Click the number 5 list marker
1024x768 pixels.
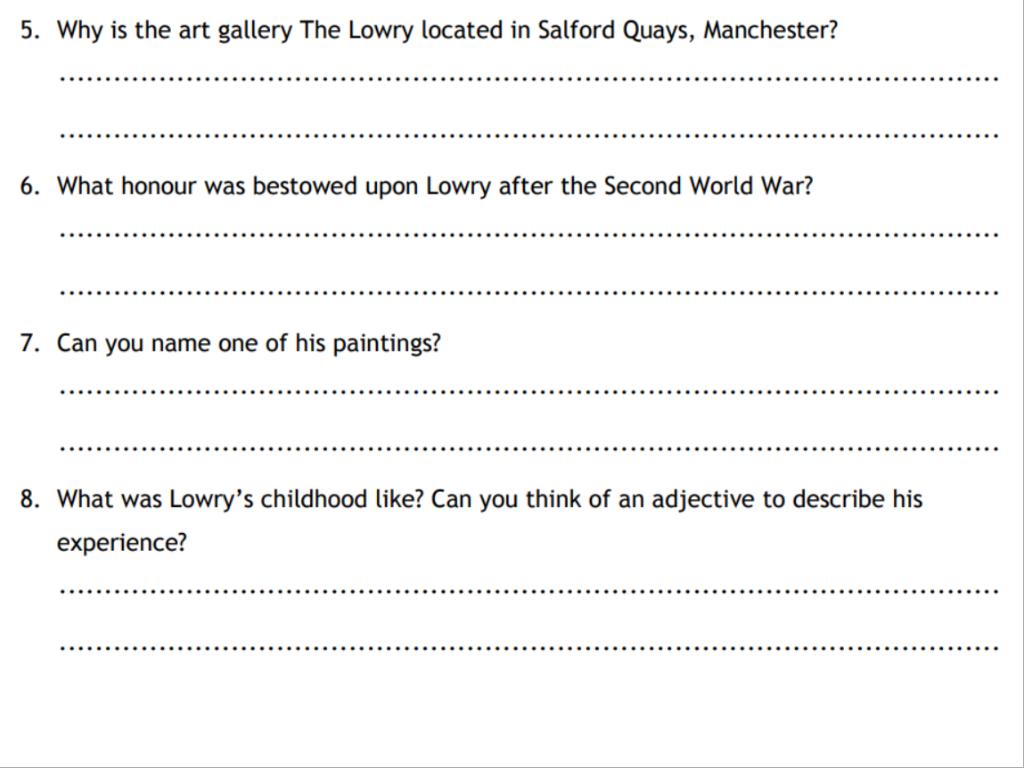30,30
